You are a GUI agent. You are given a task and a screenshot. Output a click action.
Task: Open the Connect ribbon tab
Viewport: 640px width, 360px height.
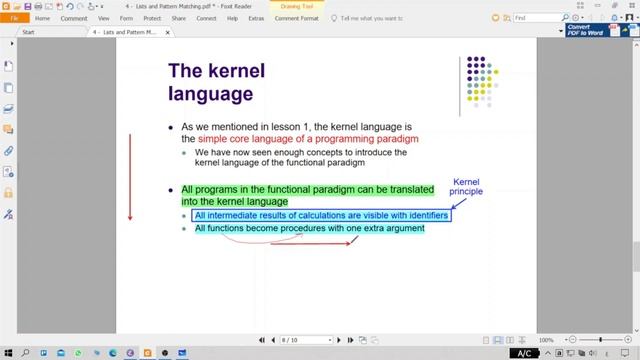206,18
